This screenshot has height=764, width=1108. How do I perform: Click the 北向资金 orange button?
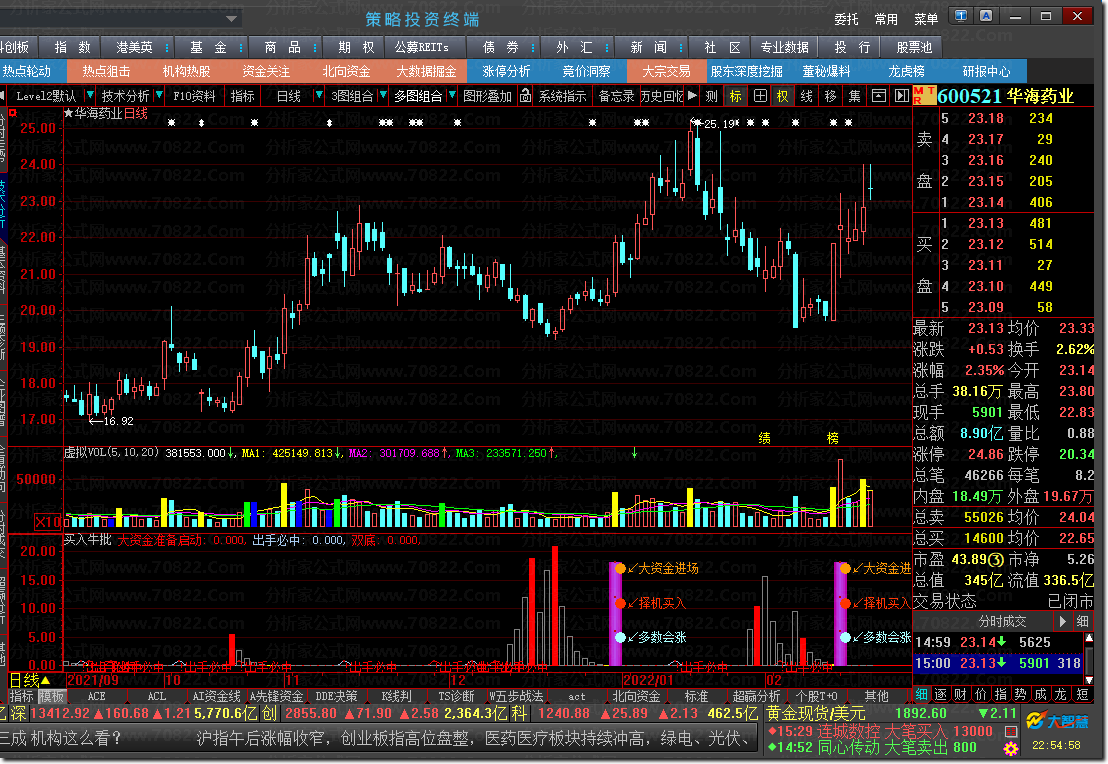(346, 71)
